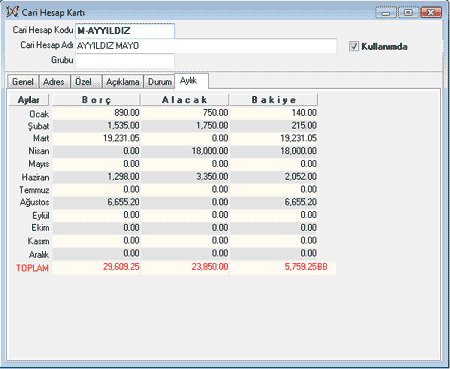Click the Ağustos month label
Viewport: 450px width, 369px height.
coord(34,202)
